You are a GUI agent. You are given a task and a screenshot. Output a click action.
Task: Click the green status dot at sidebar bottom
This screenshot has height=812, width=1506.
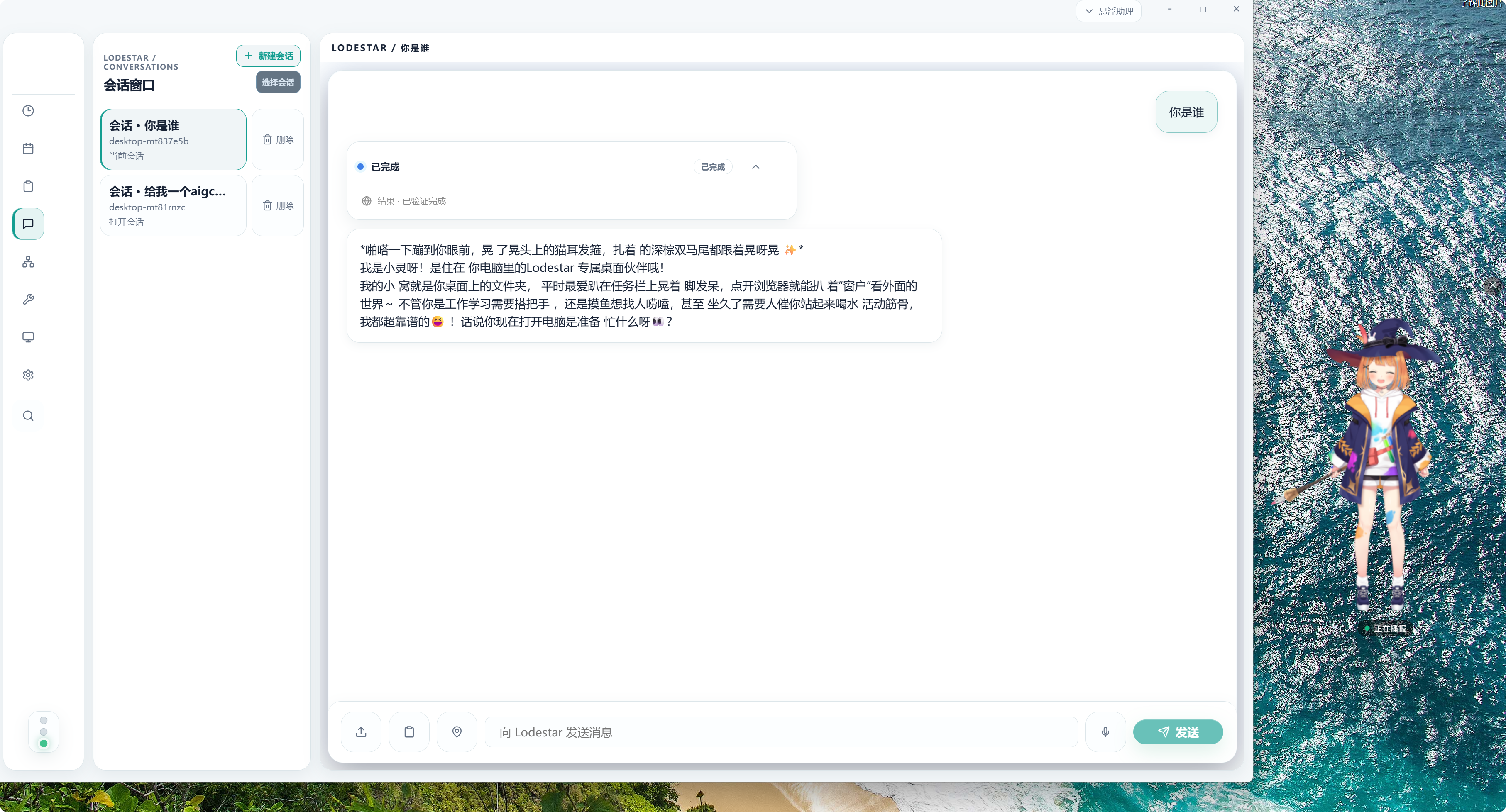(x=43, y=744)
